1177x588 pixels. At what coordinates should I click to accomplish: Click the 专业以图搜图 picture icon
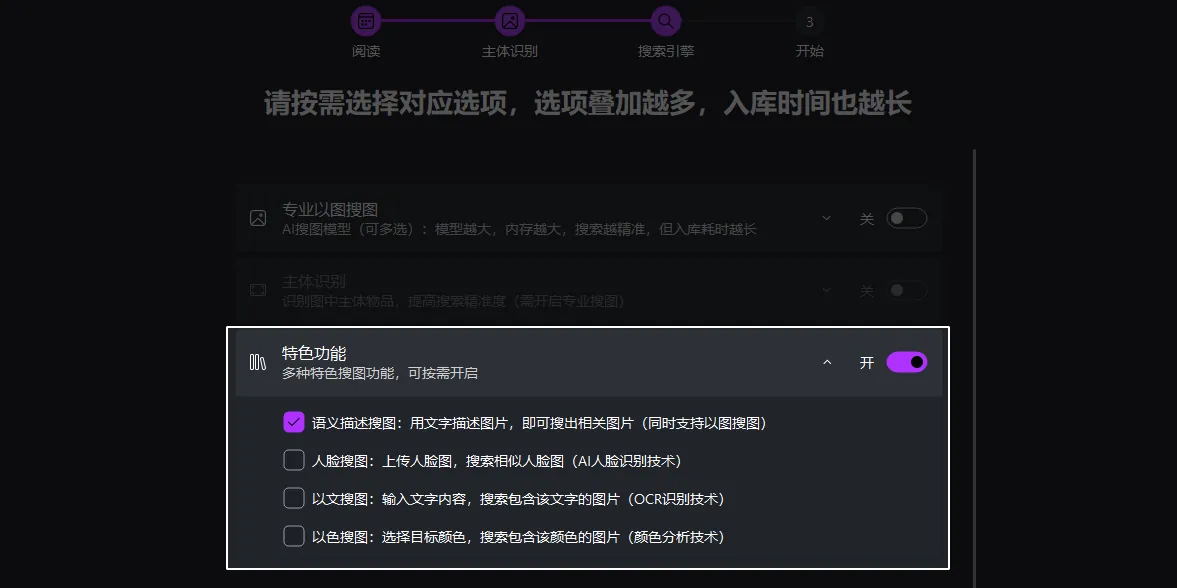[x=257, y=217]
